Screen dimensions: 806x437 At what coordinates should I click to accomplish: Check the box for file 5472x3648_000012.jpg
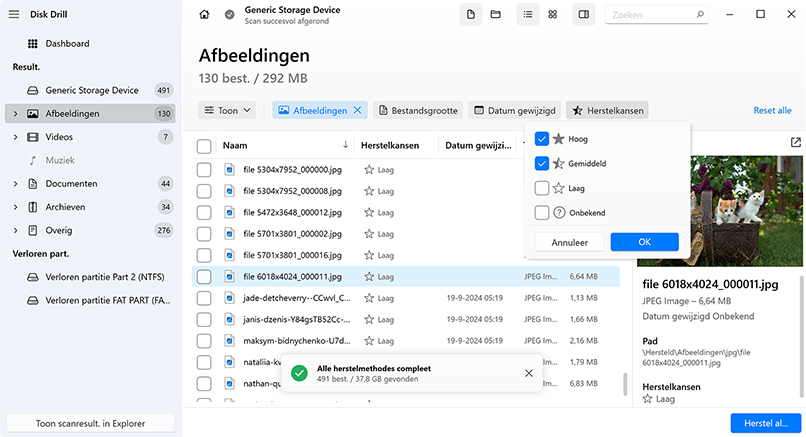pyautogui.click(x=204, y=212)
